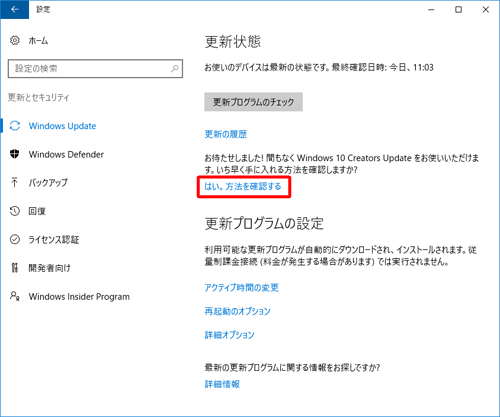Click the Windows Update sync arrows icon
Image resolution: width=500 pixels, height=417 pixels.
(15, 126)
